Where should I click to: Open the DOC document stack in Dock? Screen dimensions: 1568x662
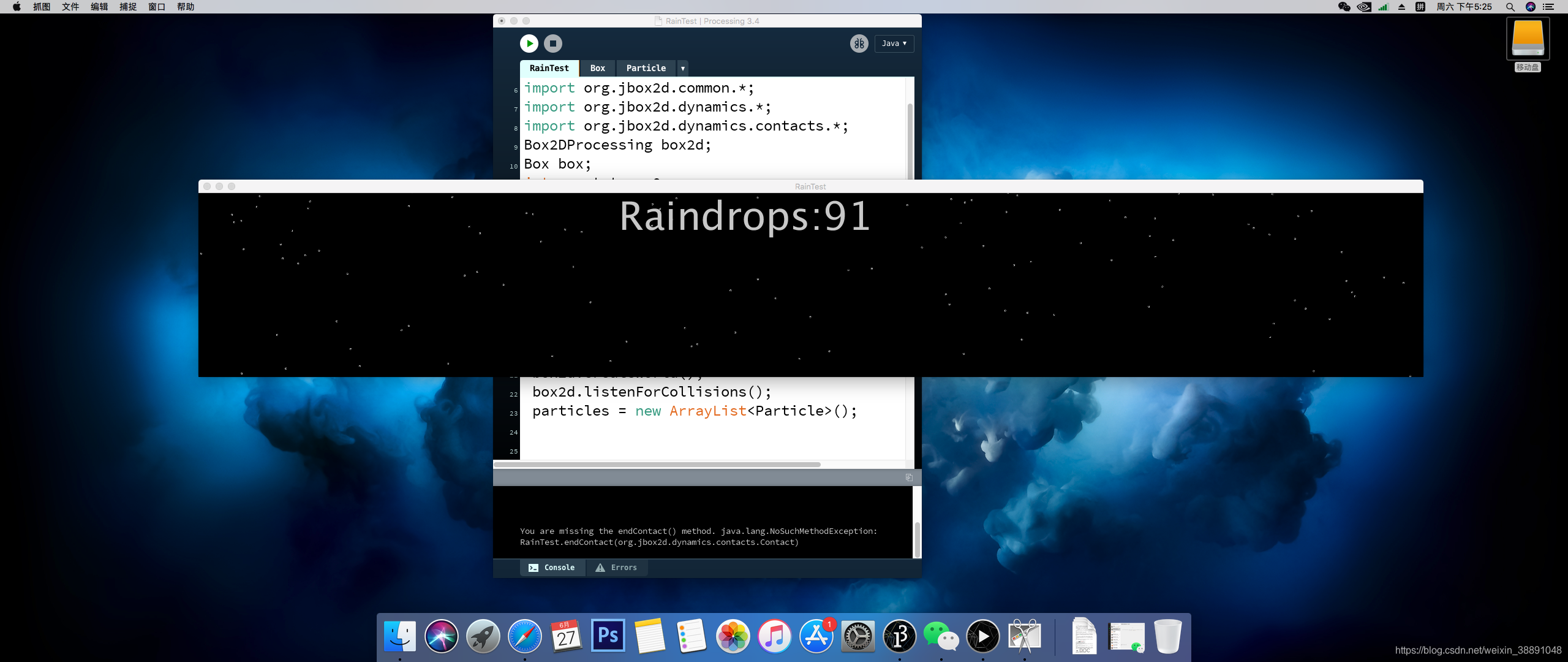pyautogui.click(x=1084, y=636)
